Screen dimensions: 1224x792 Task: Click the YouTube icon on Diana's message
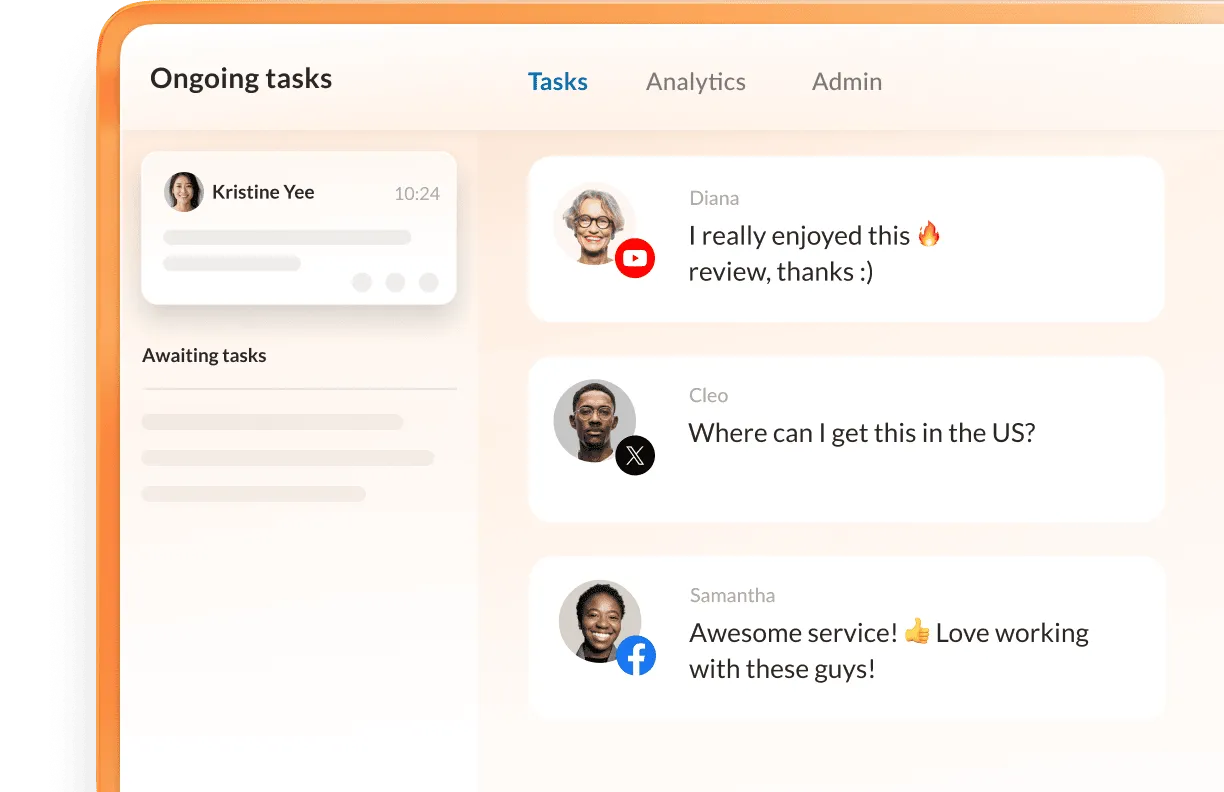coord(635,258)
